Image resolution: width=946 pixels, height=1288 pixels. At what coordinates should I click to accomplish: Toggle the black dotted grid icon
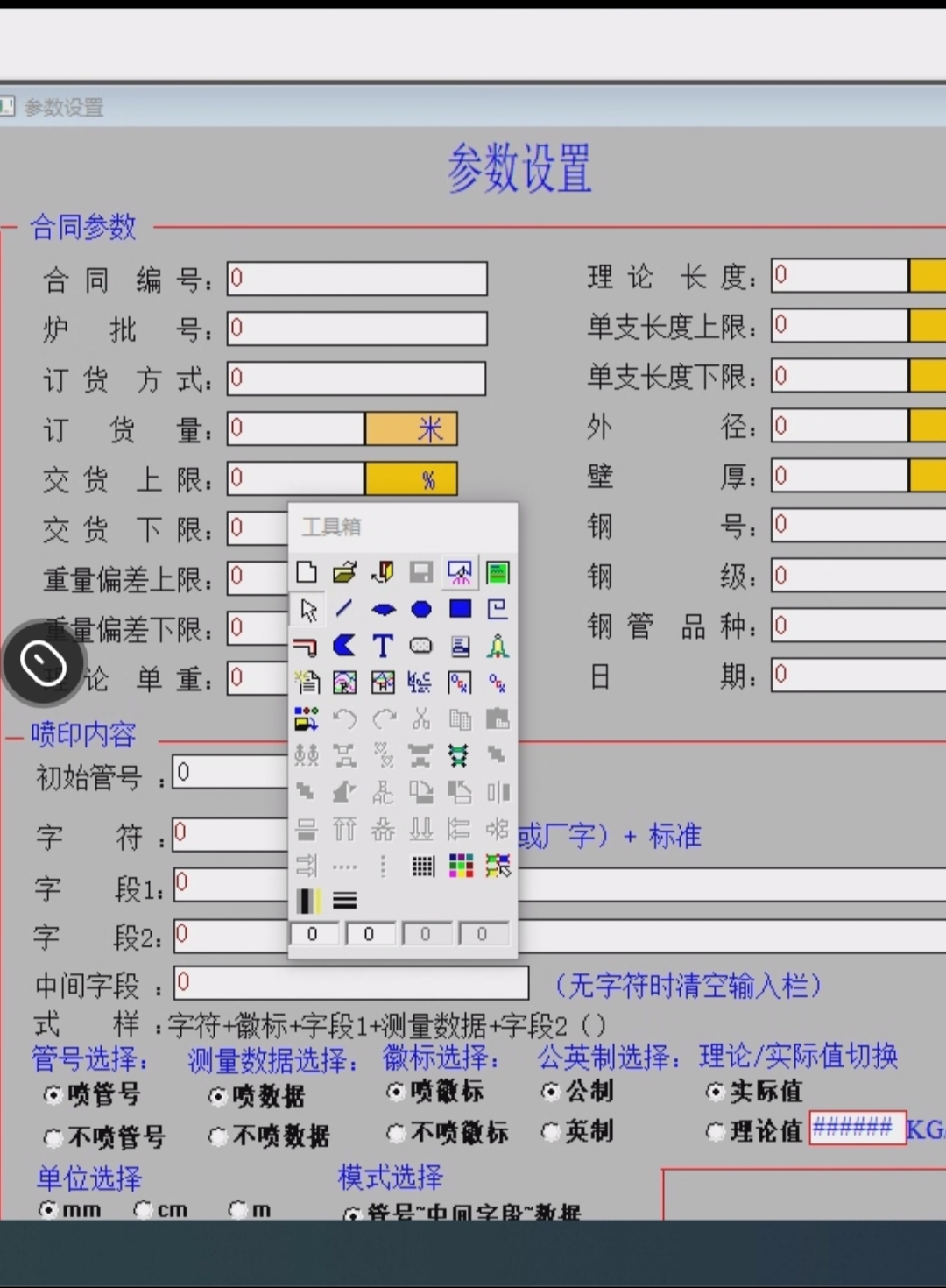point(422,867)
